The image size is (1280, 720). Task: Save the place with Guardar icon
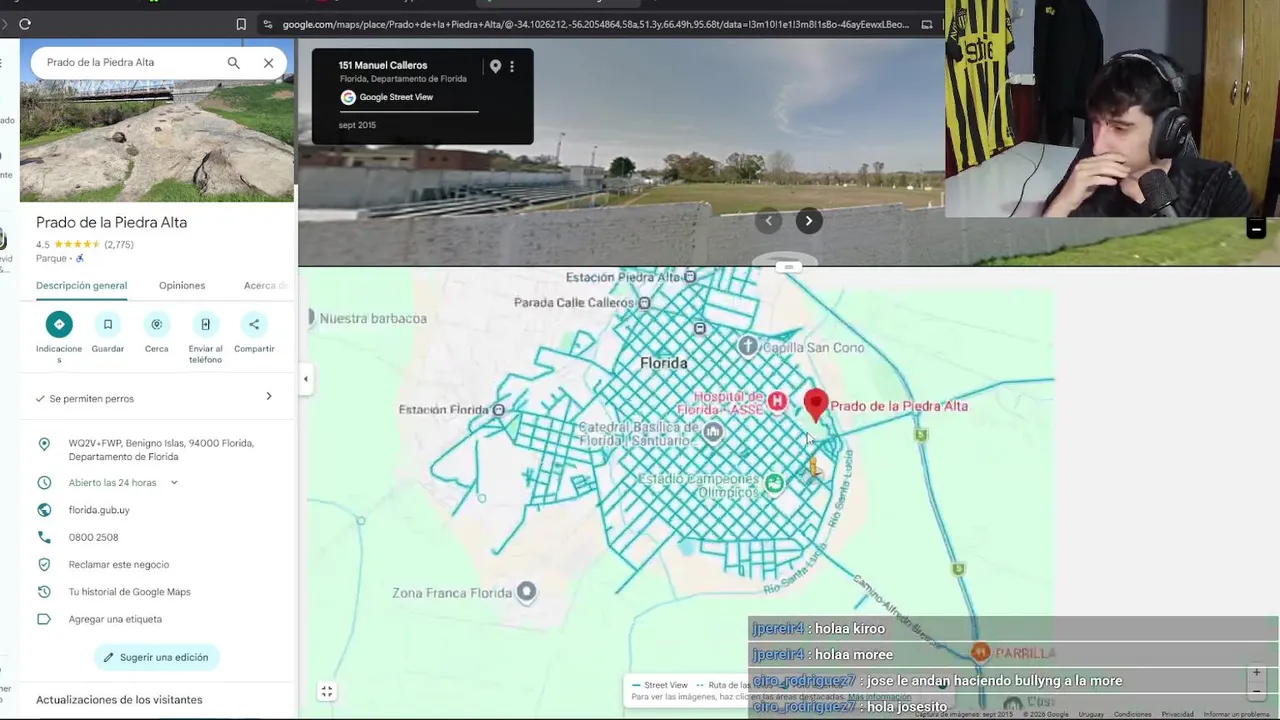point(108,324)
